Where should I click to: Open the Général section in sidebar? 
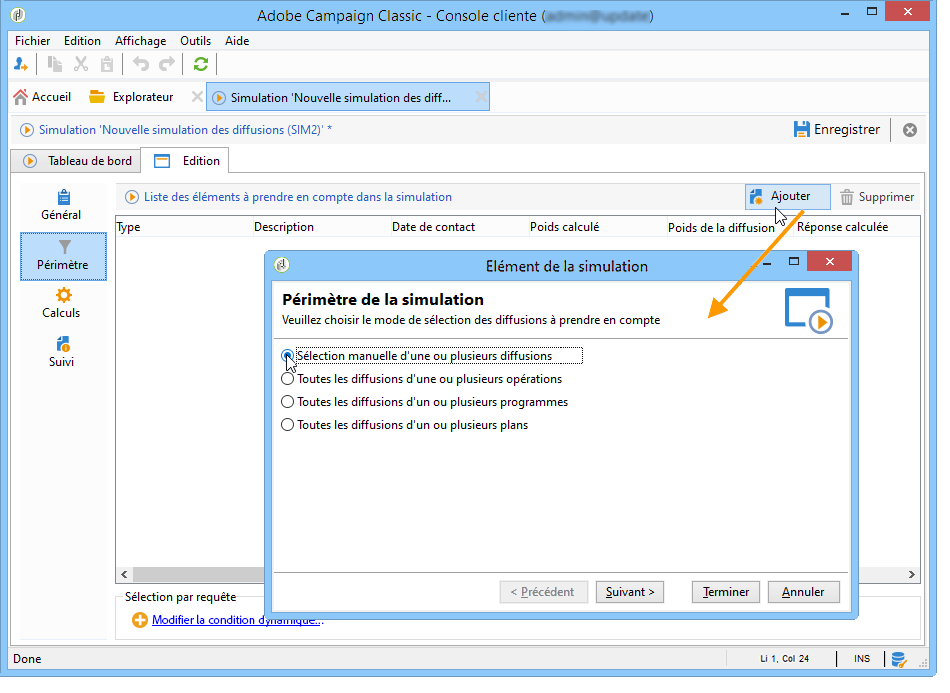(x=62, y=206)
